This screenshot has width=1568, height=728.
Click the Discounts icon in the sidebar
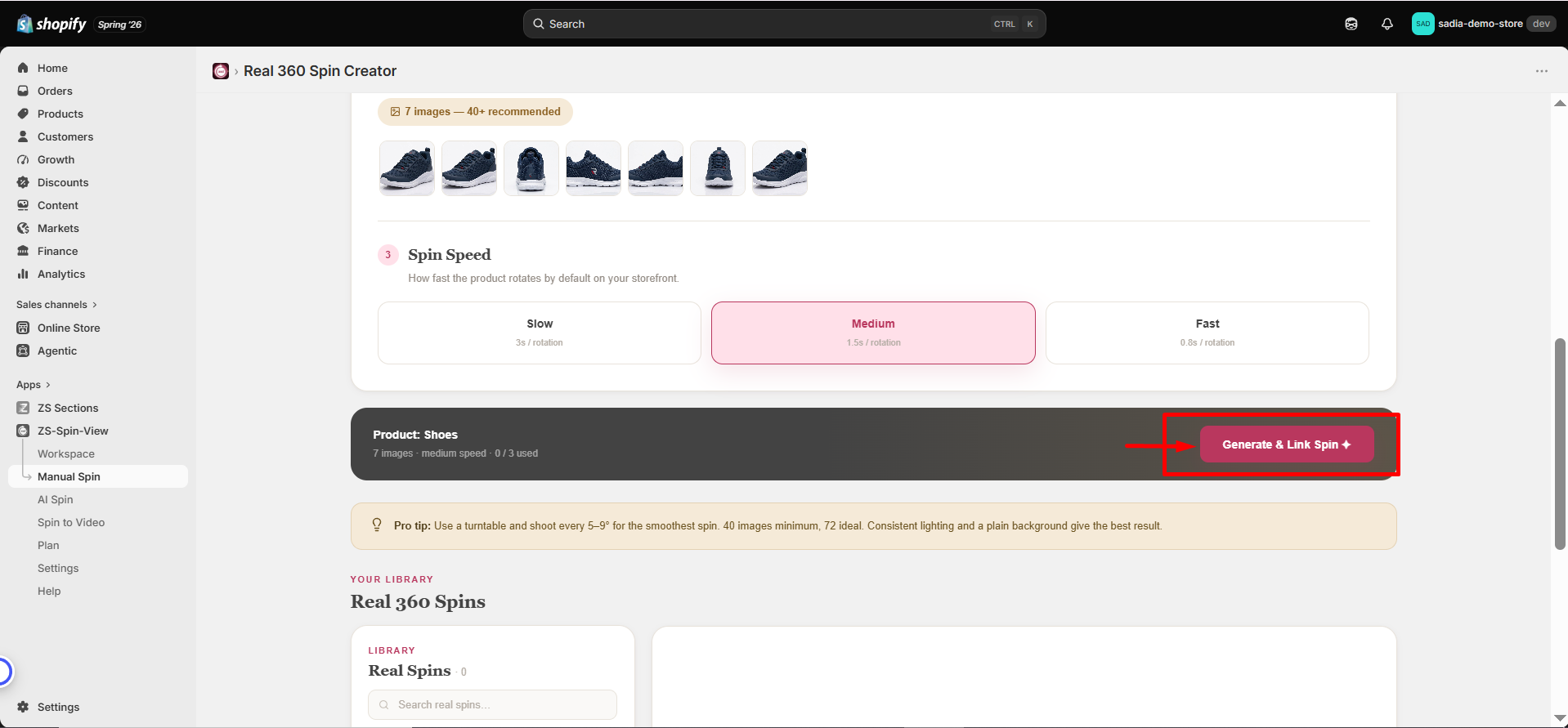point(23,182)
